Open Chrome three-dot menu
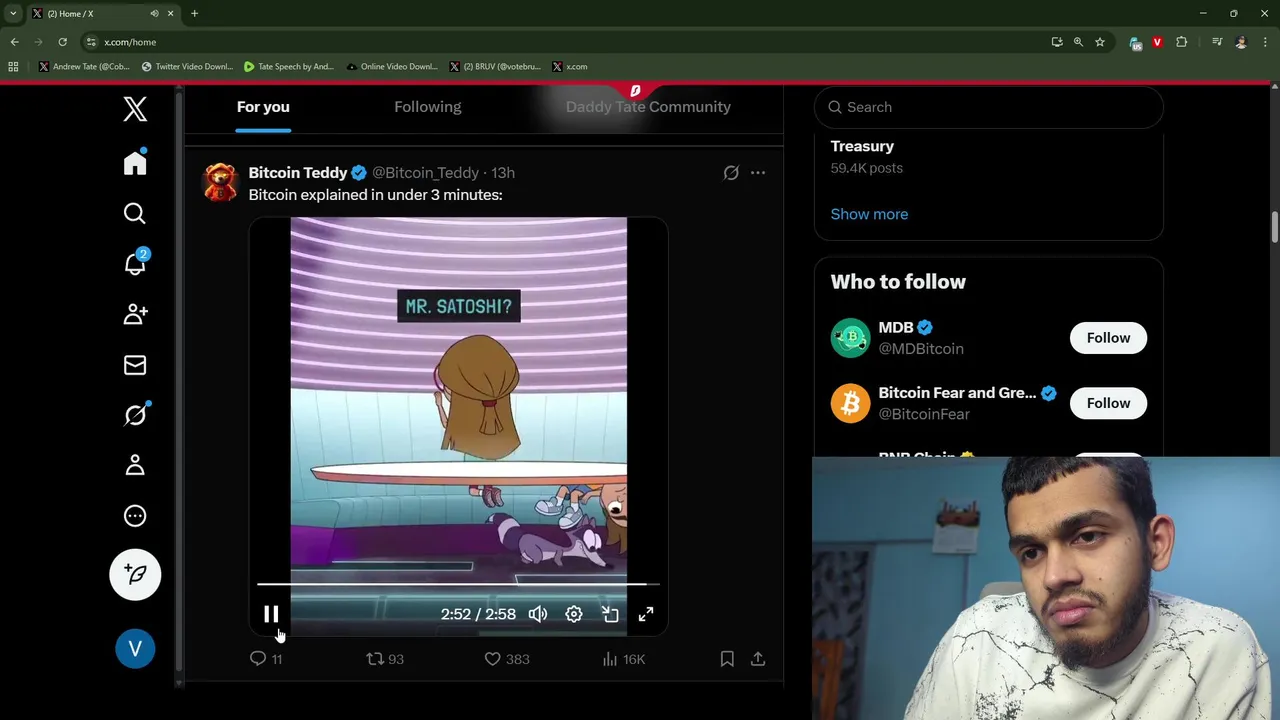 tap(1264, 42)
